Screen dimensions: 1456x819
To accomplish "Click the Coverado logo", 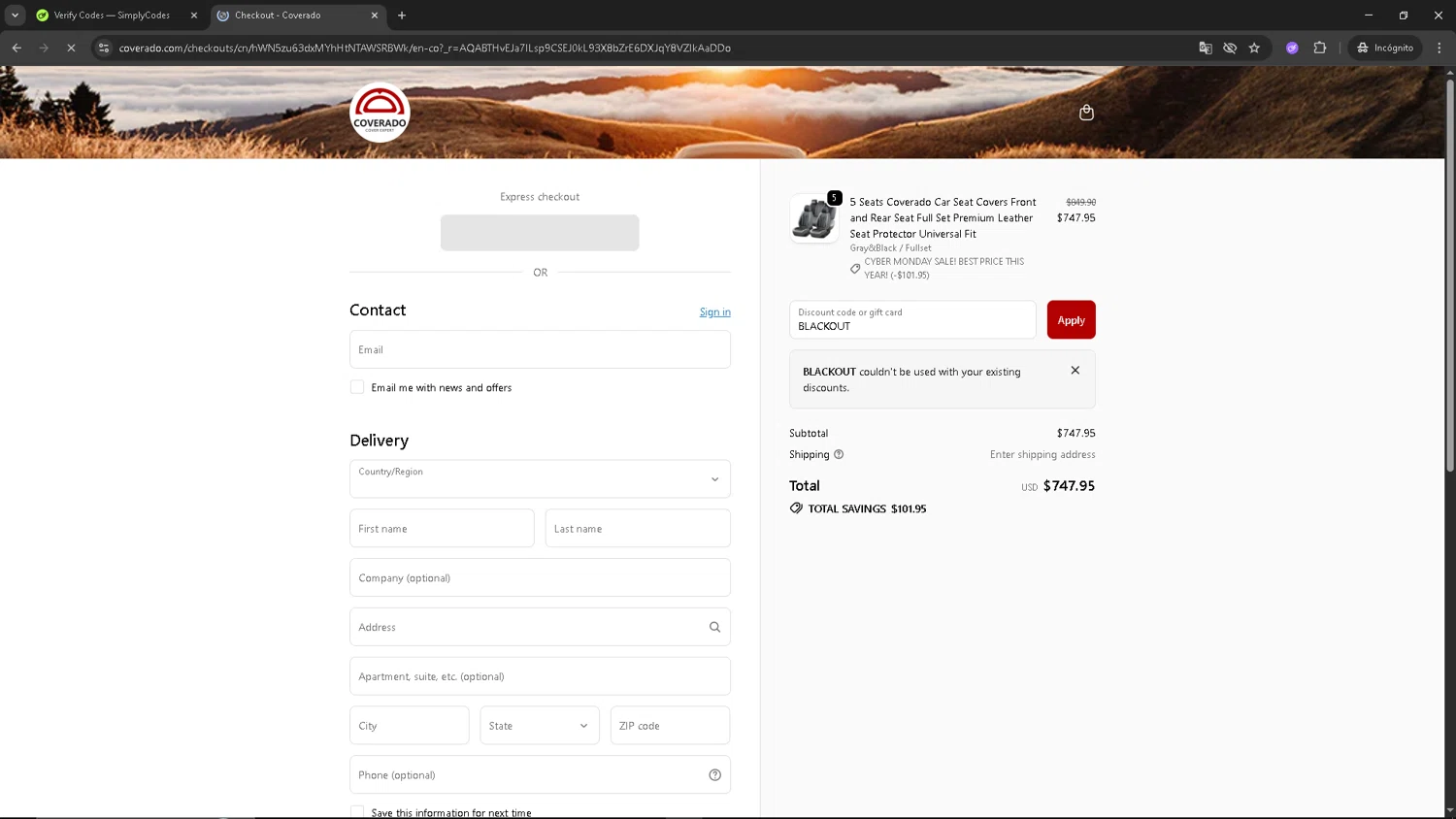I will coord(380,113).
